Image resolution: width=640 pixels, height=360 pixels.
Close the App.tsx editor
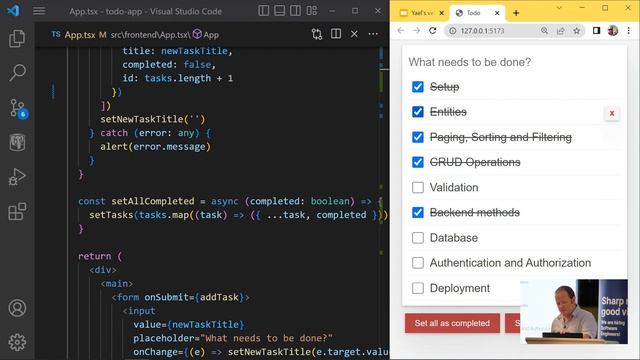(354, 34)
